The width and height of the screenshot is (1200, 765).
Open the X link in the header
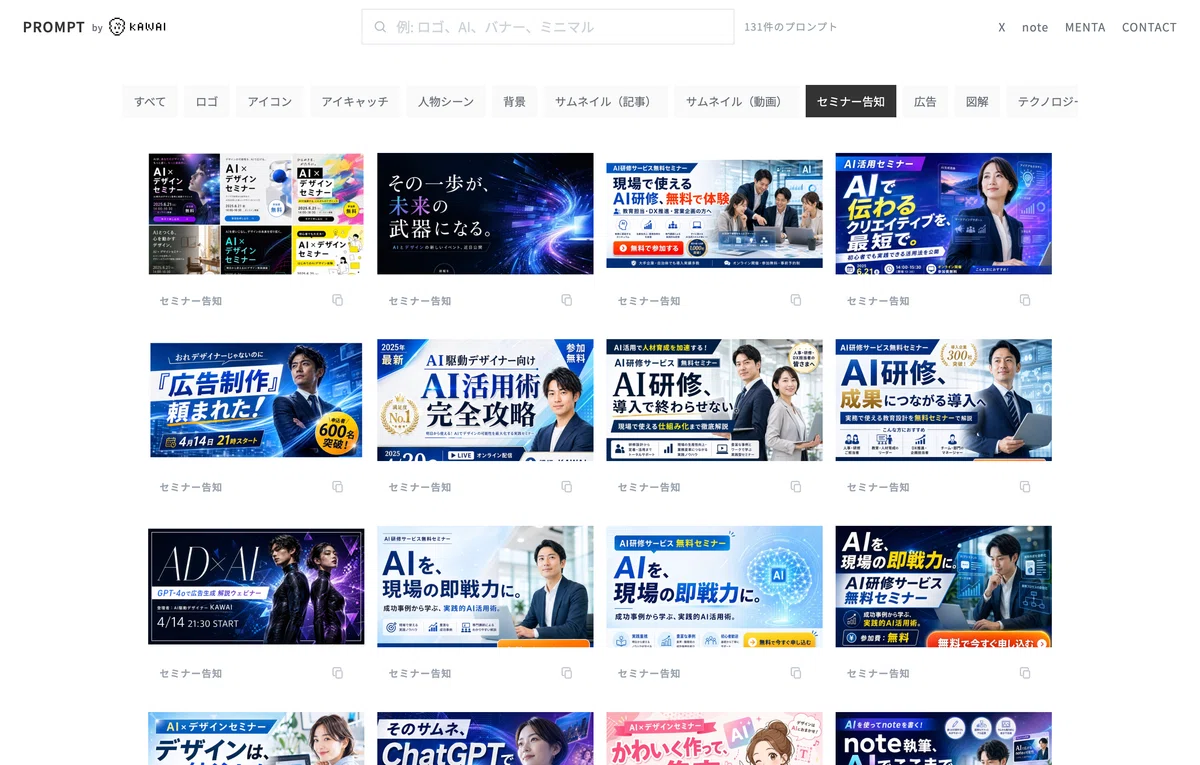(1002, 27)
